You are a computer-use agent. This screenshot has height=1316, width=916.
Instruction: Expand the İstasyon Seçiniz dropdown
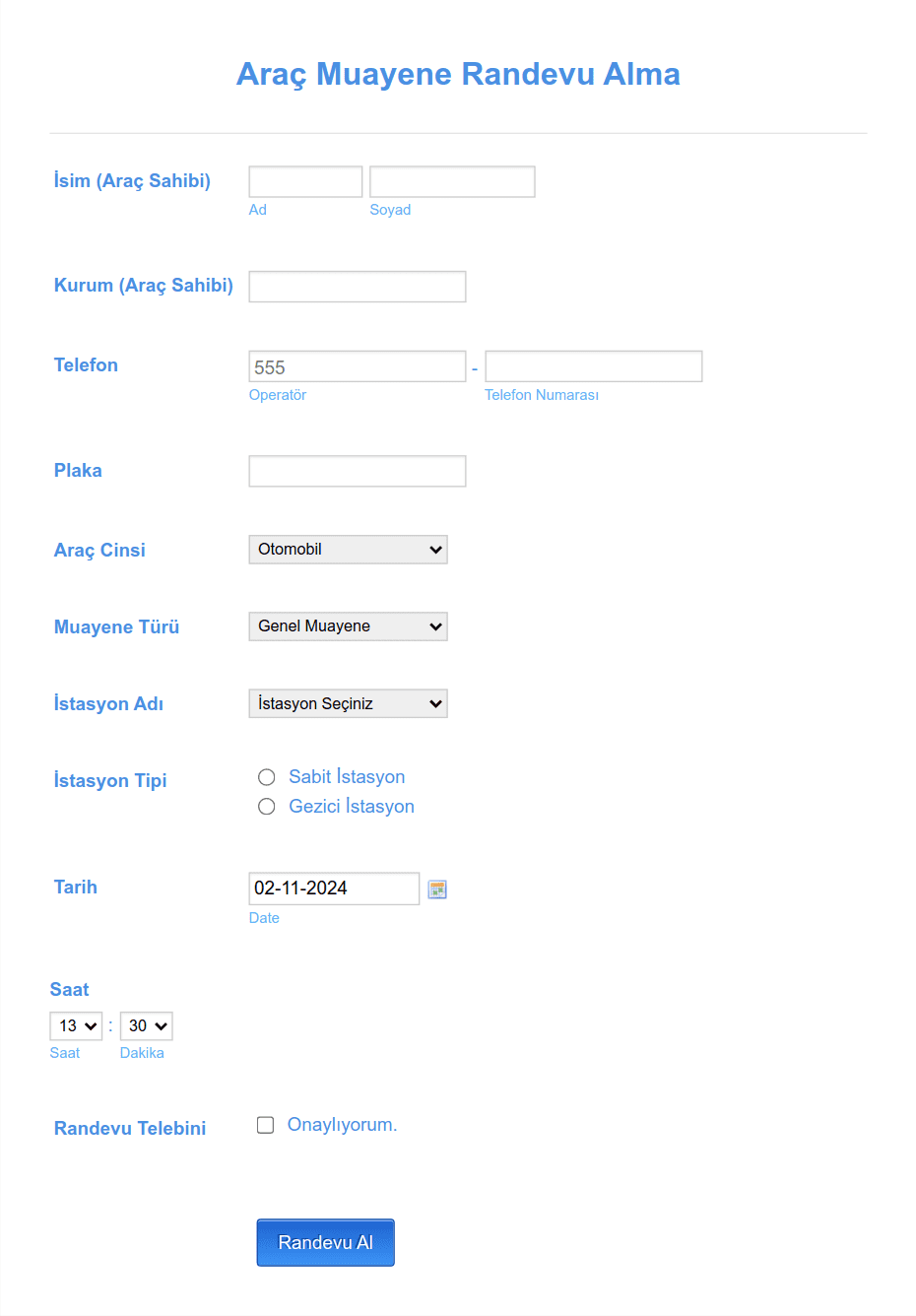pyautogui.click(x=348, y=703)
